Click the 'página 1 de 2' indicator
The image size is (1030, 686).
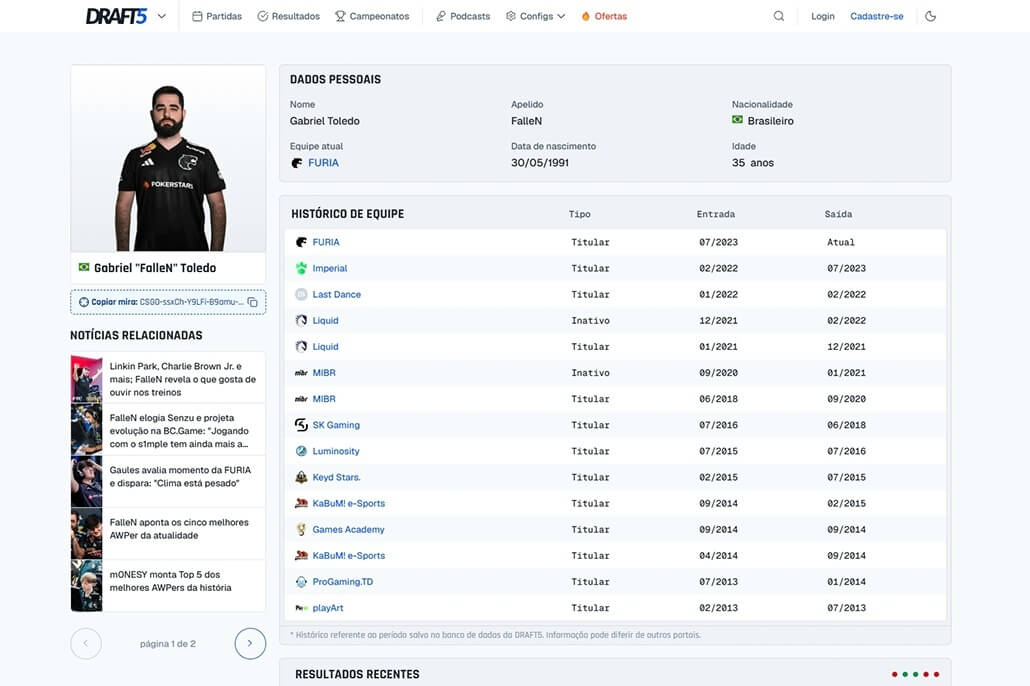(168, 644)
